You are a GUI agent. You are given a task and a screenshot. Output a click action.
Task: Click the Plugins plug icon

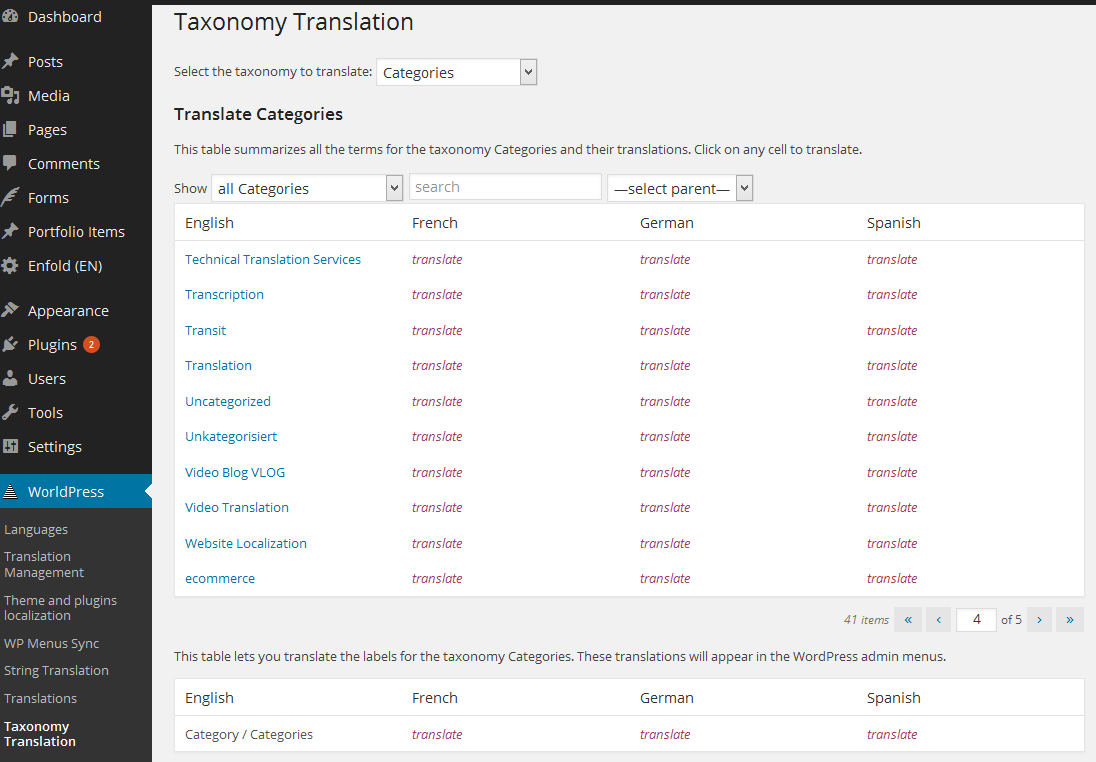10,345
